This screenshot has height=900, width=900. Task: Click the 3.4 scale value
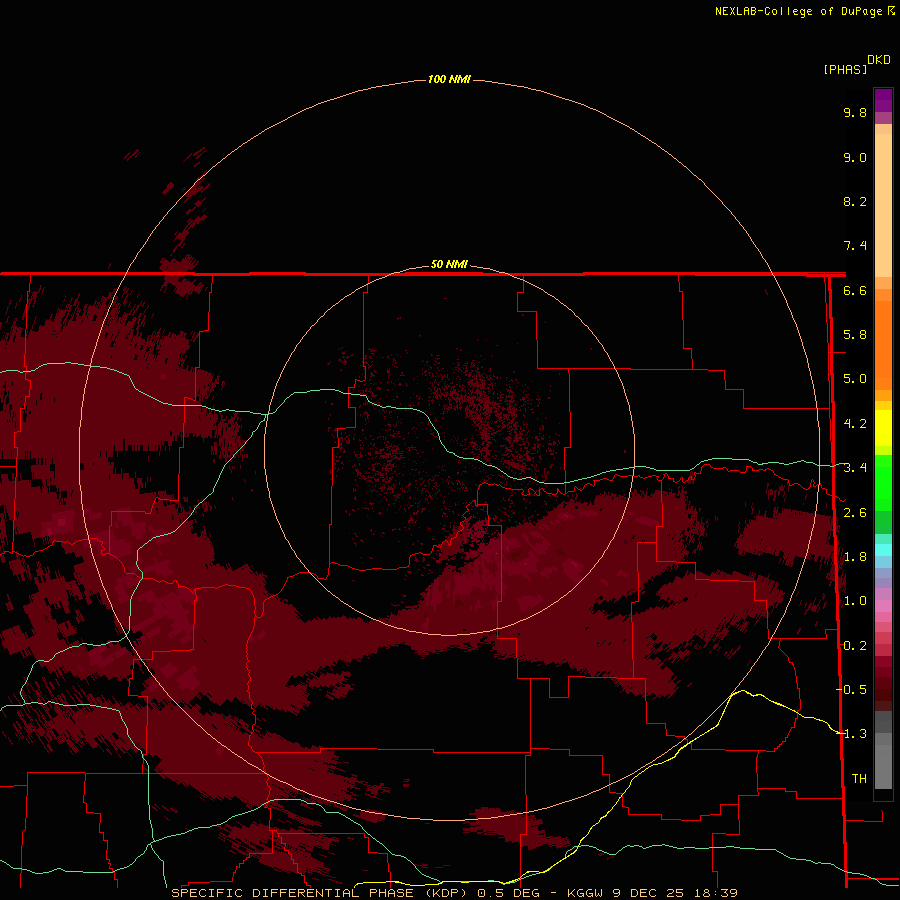[x=855, y=468]
